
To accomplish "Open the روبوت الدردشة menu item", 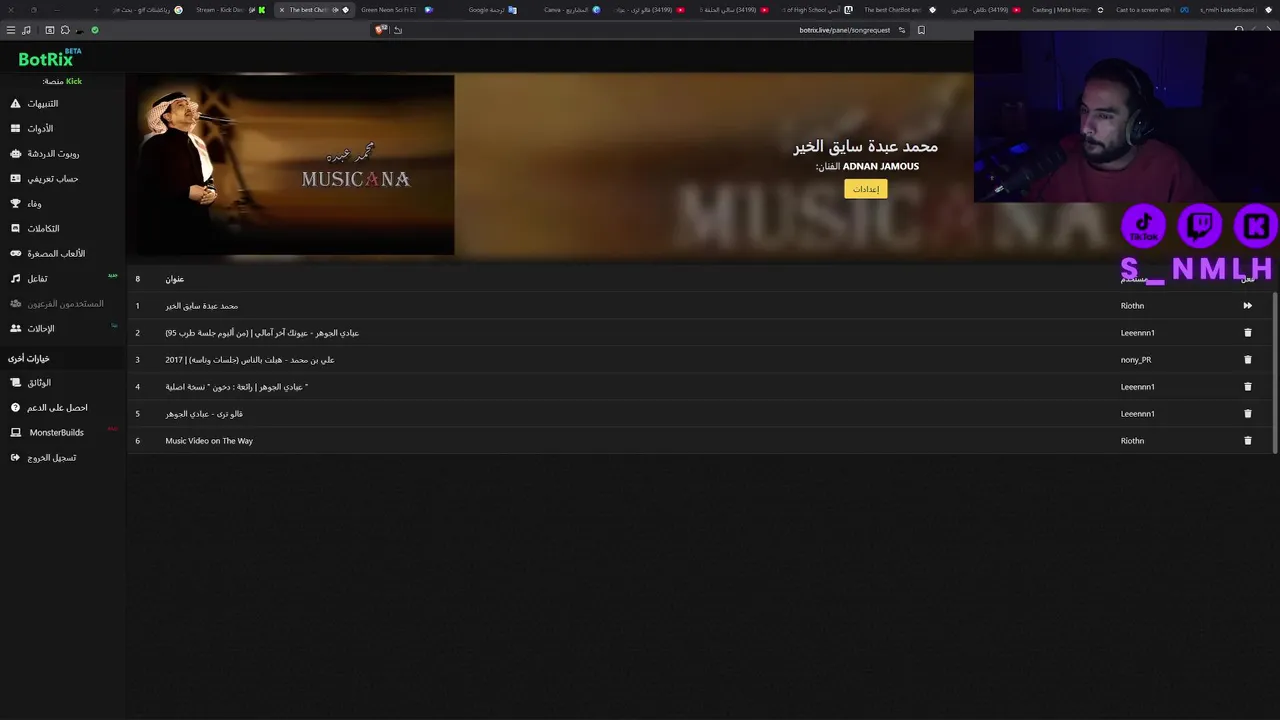I will (53, 153).
